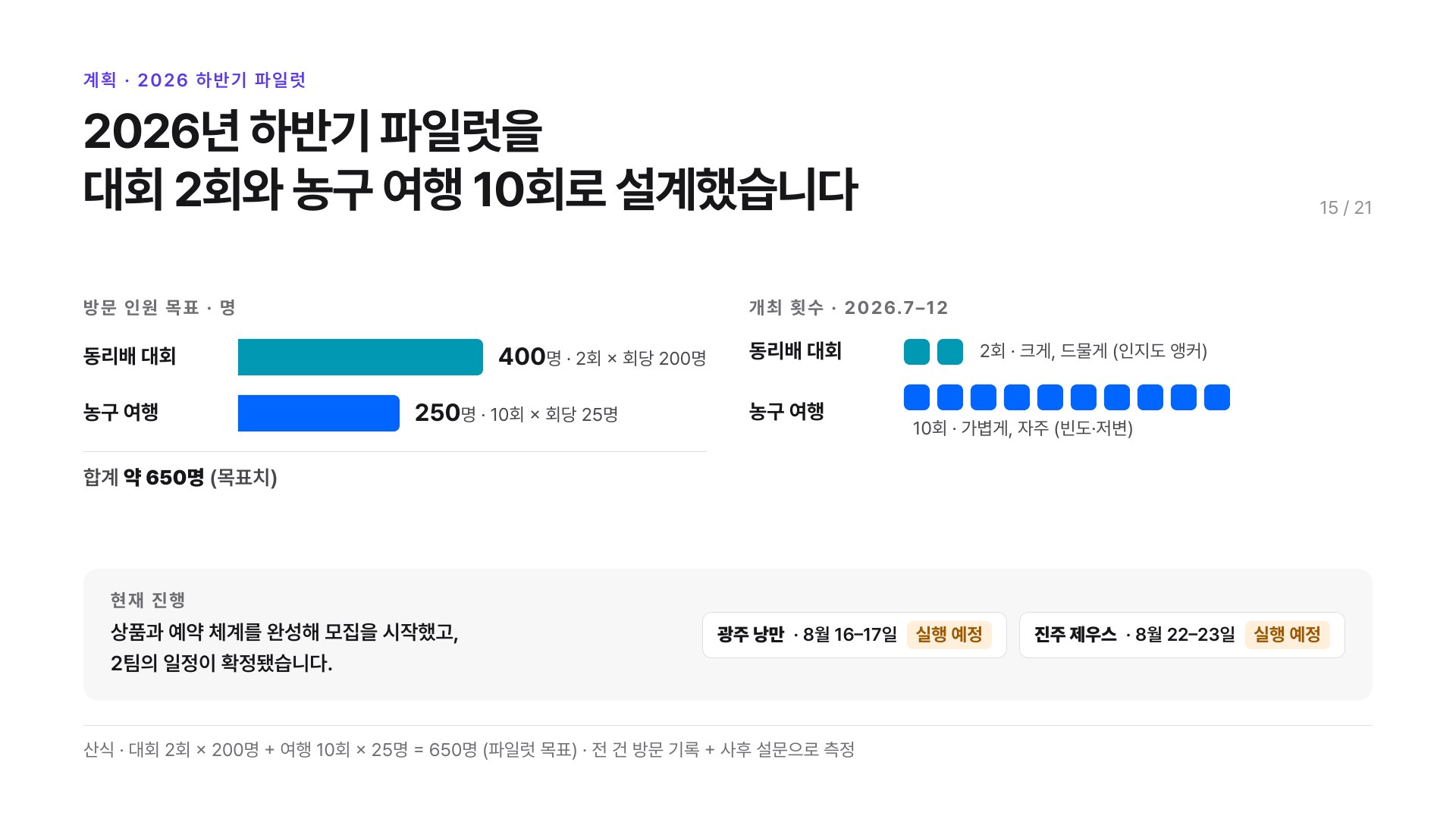Click the blue 농구 여행 250명 bar
Viewport: 1456px width, 819px height.
pos(318,413)
